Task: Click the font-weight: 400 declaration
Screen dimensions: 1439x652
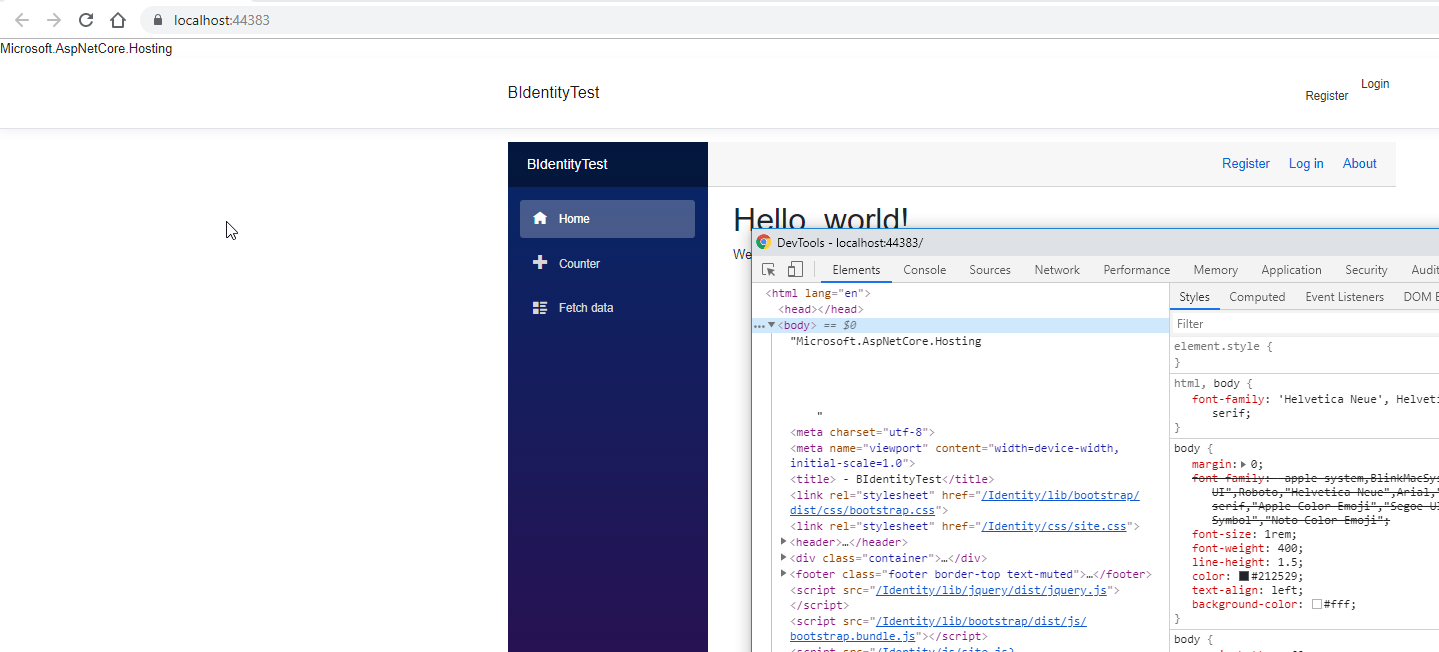Action: click(x=1248, y=548)
